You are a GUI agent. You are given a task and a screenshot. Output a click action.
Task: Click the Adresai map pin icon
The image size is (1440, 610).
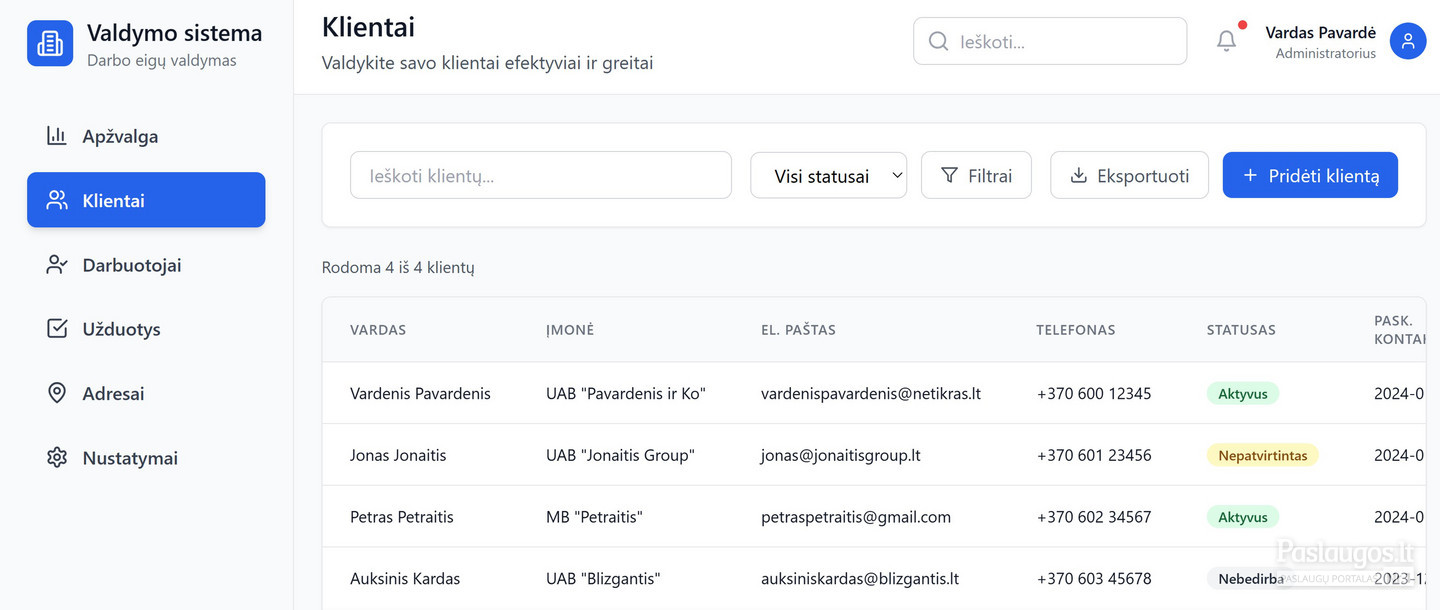tap(57, 393)
